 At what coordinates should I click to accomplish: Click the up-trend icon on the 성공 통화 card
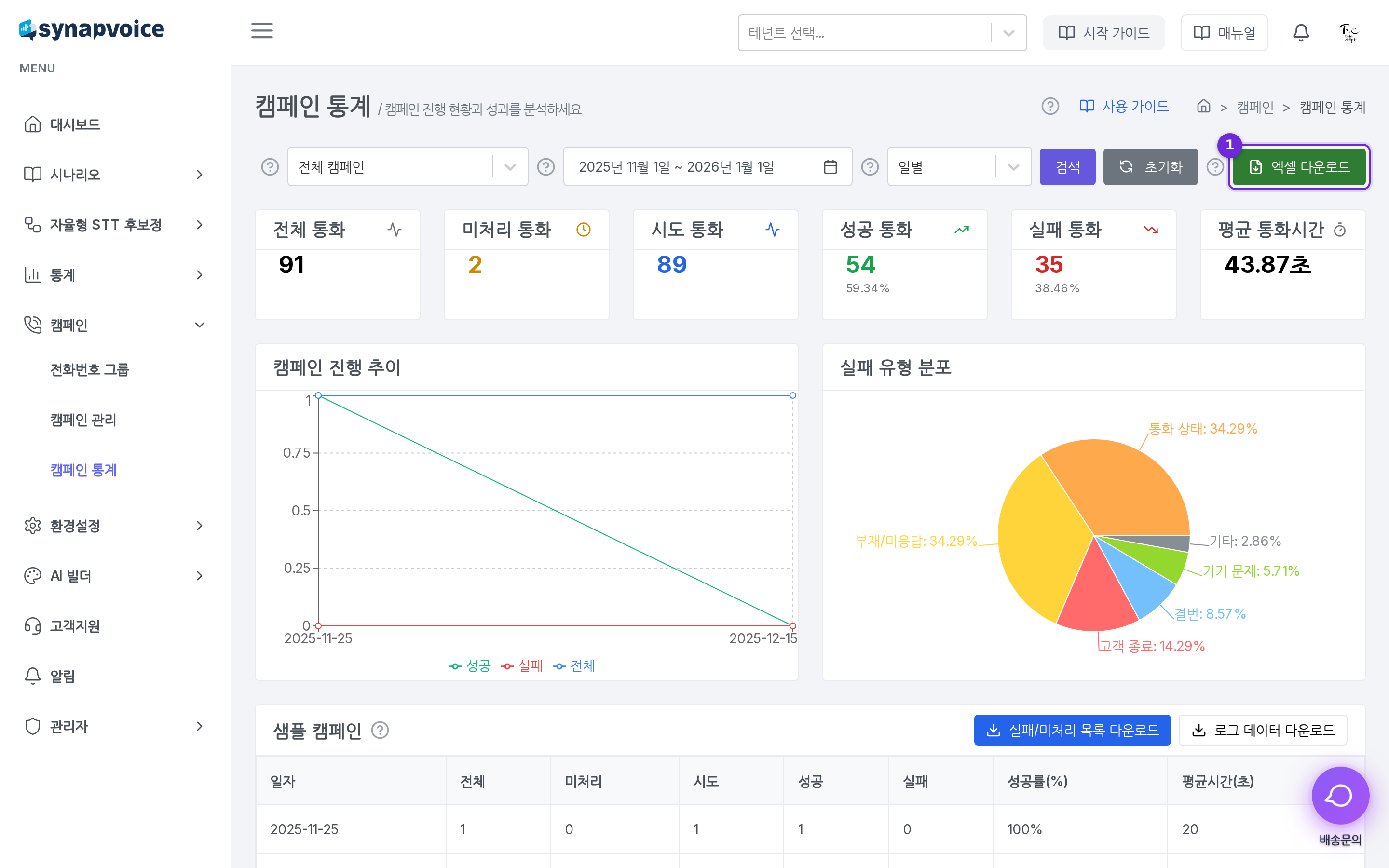(961, 230)
